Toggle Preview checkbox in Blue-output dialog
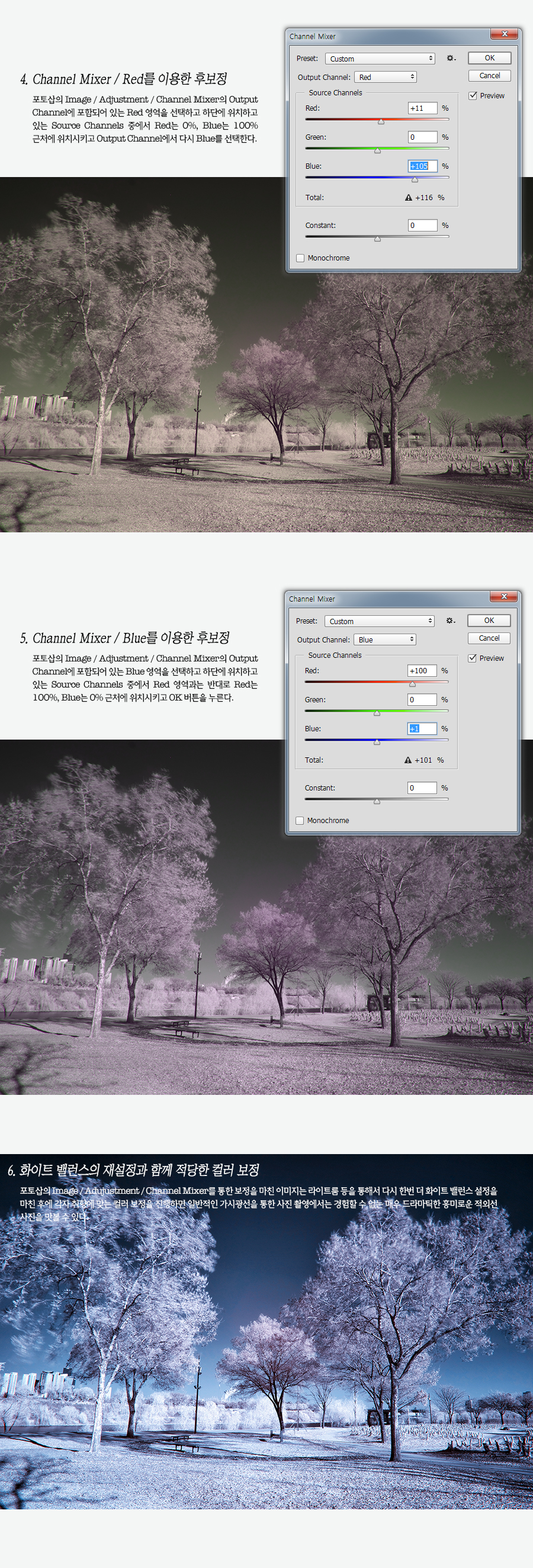 (x=472, y=658)
